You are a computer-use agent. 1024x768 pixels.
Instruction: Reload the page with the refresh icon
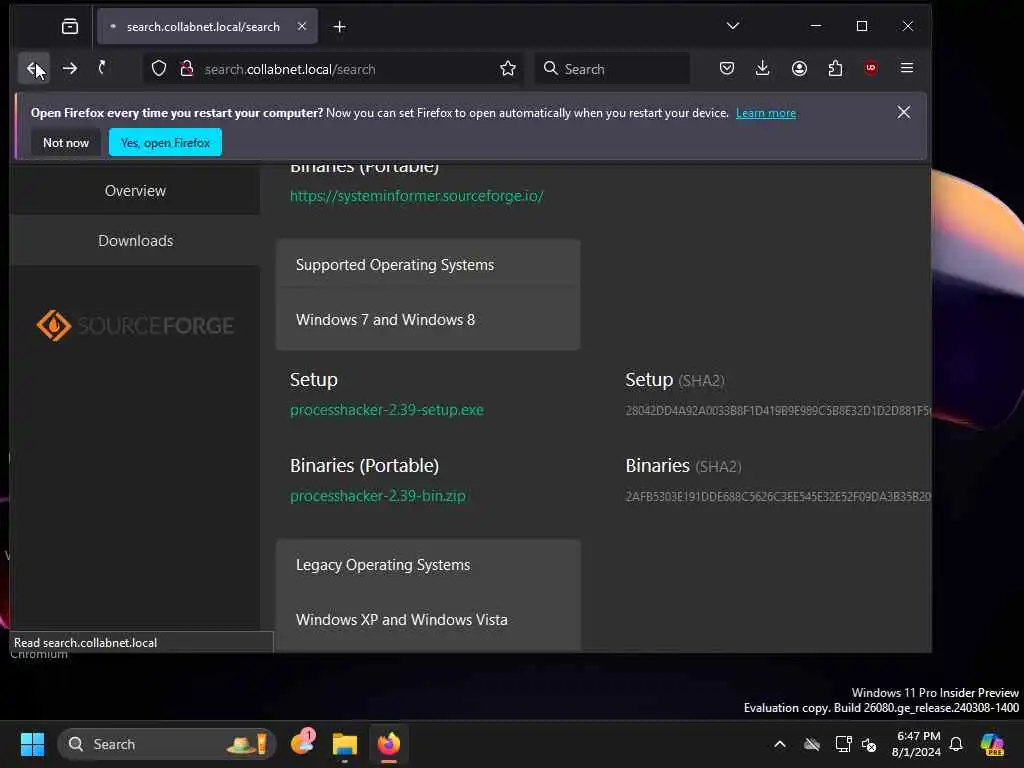(102, 68)
